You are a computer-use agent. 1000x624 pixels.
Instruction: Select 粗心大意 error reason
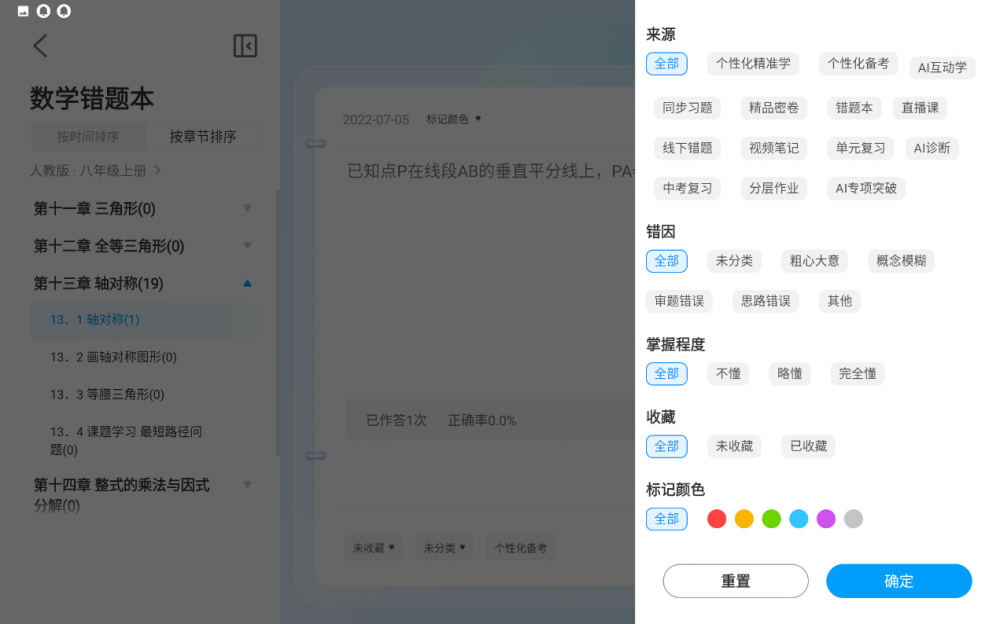(814, 261)
